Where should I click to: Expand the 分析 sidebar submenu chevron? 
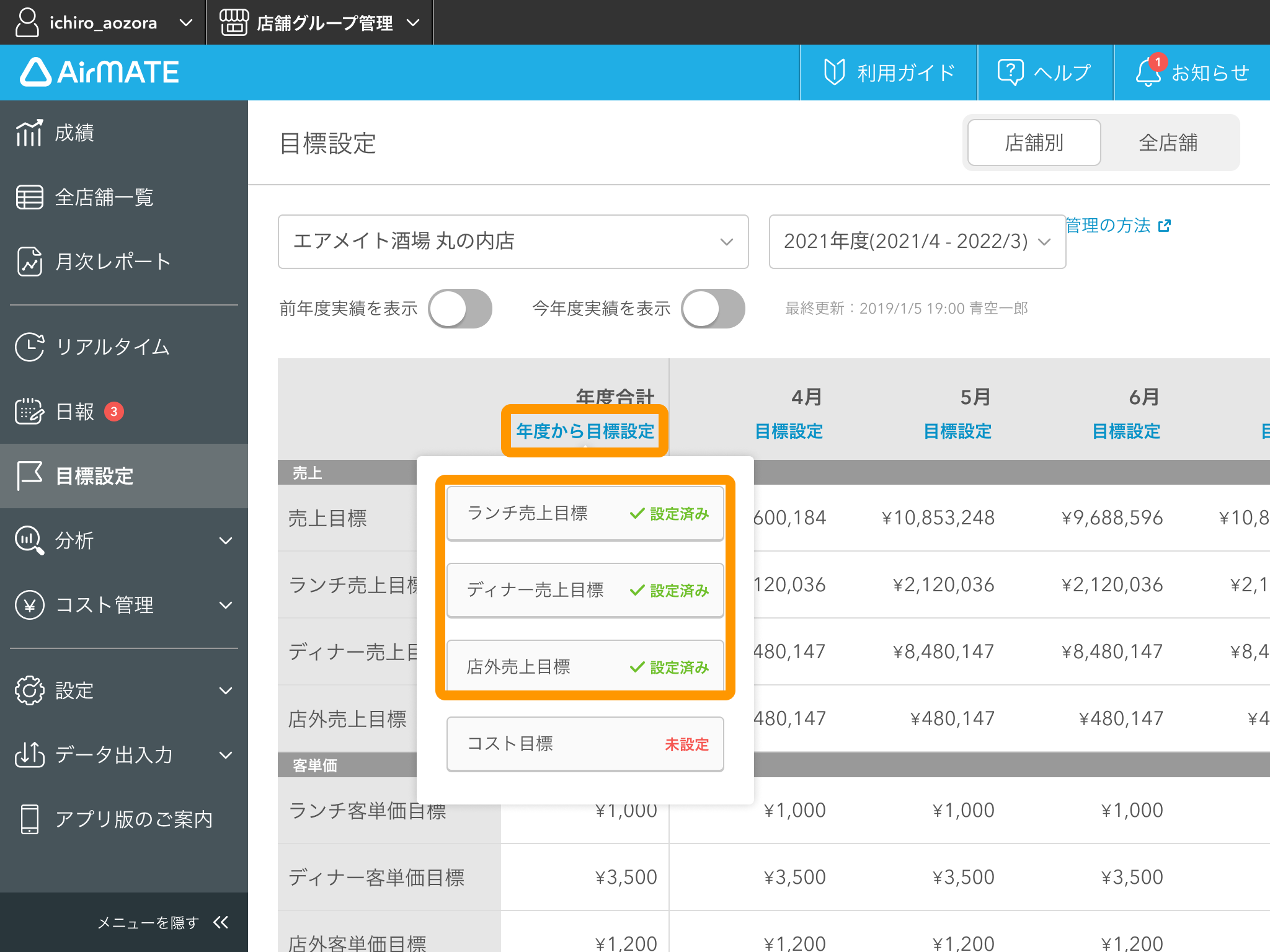click(x=226, y=540)
